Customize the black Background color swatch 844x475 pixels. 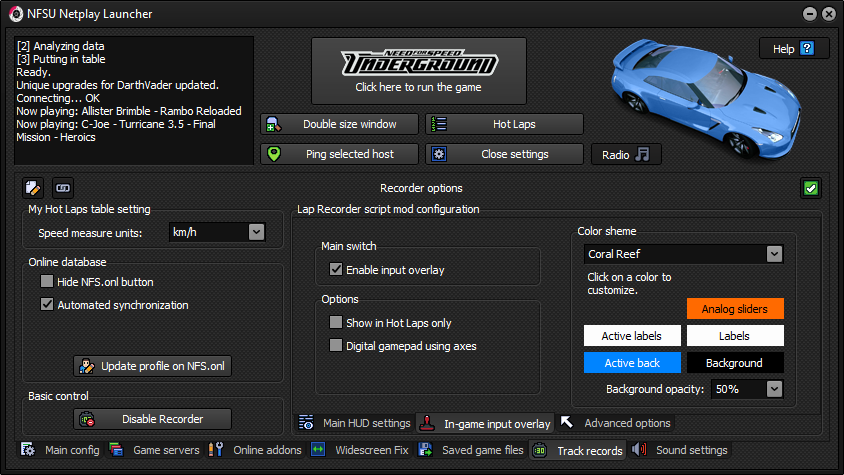coord(735,363)
